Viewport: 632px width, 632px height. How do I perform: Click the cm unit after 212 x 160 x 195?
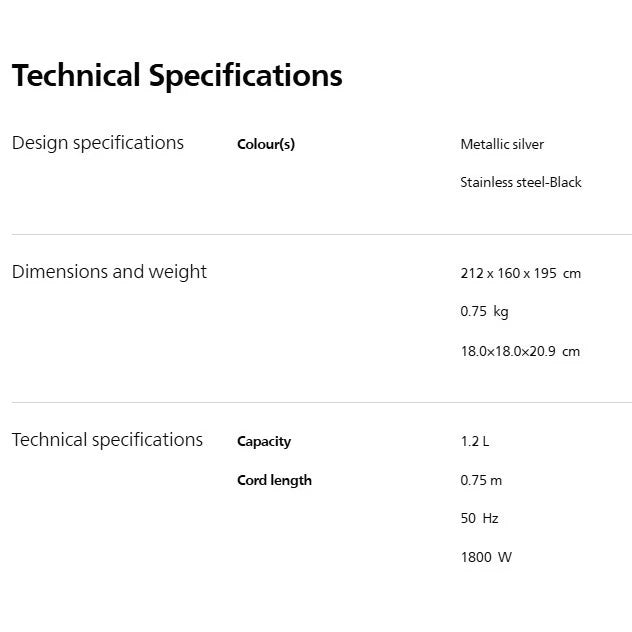click(572, 274)
